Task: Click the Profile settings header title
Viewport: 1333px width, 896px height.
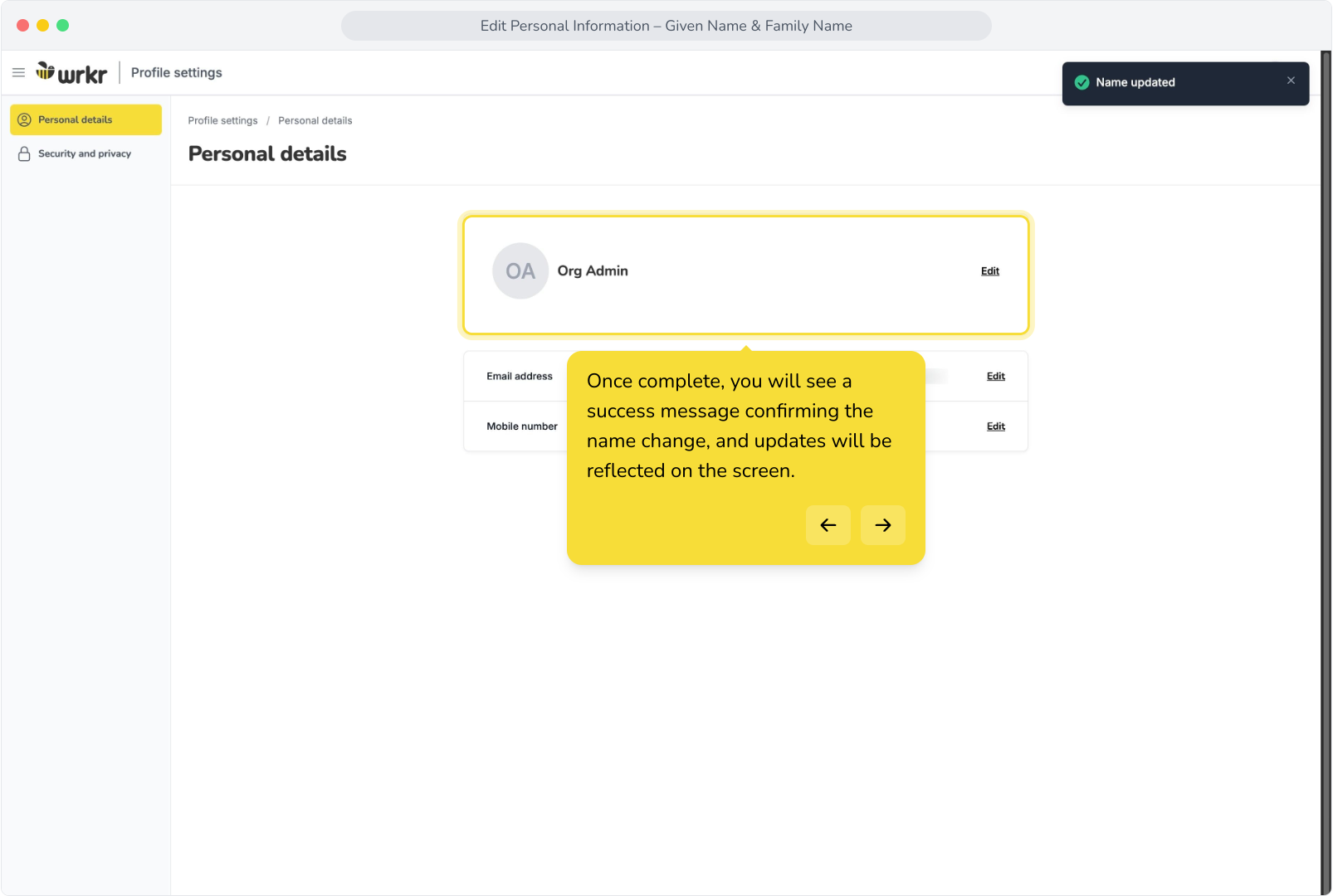Action: coord(176,73)
